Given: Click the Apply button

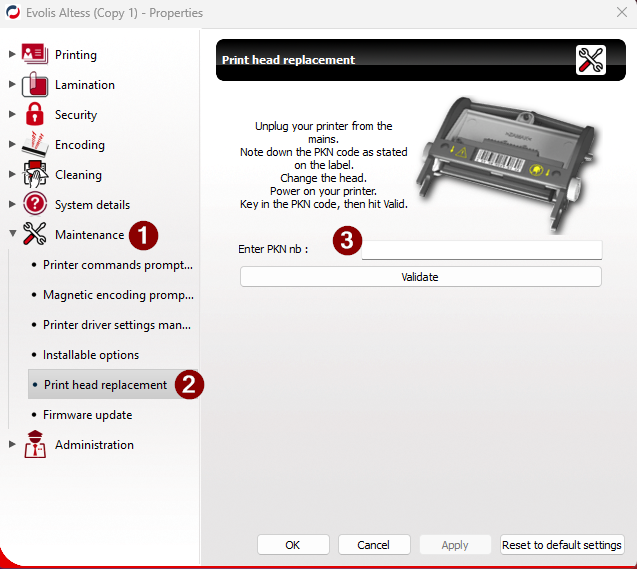Looking at the screenshot, I should pos(455,545).
